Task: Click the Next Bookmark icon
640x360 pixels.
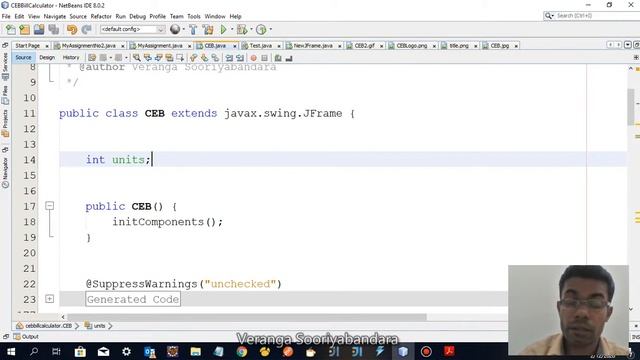Action: [x=204, y=58]
